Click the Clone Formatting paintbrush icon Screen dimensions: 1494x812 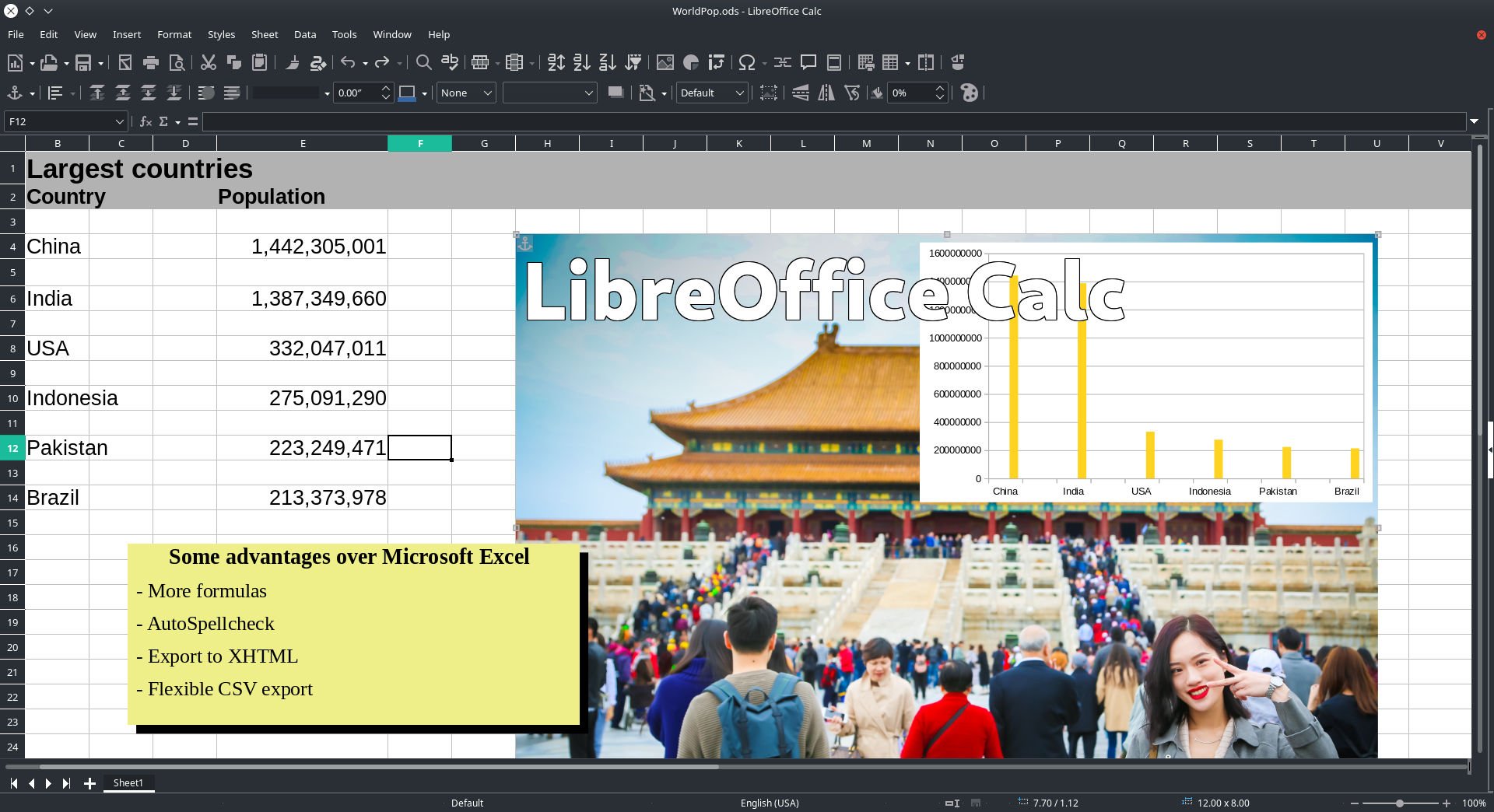pos(293,62)
